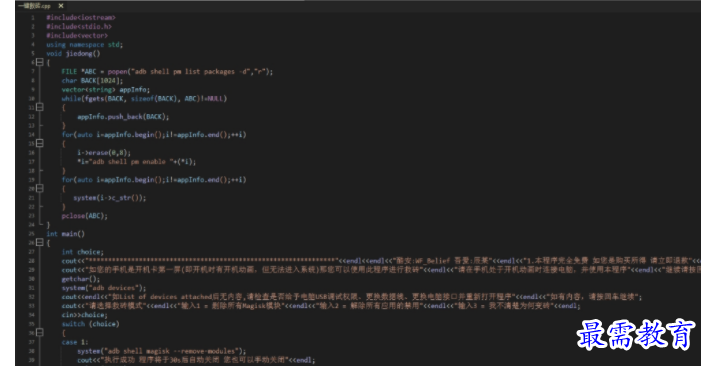This screenshot has width=701, height=366.
Task: Collapse the second for loop fold marker at line 20
Action: [x=40, y=189]
